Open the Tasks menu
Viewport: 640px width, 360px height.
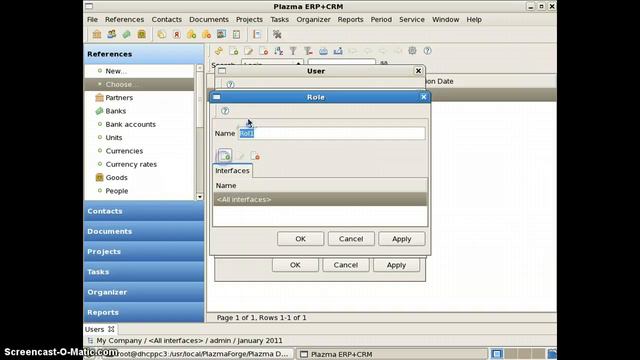coord(280,20)
